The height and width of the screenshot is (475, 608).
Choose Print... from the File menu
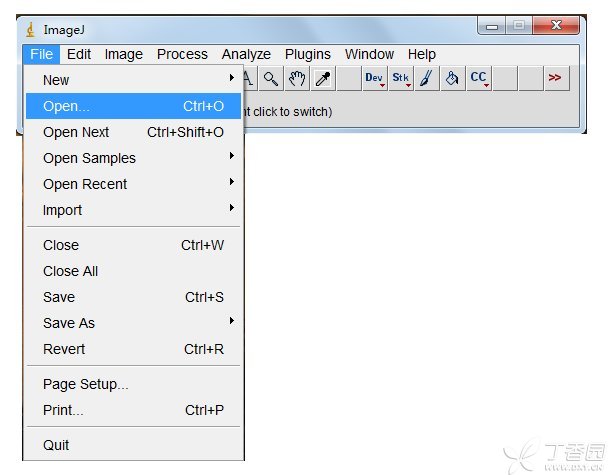133,410
